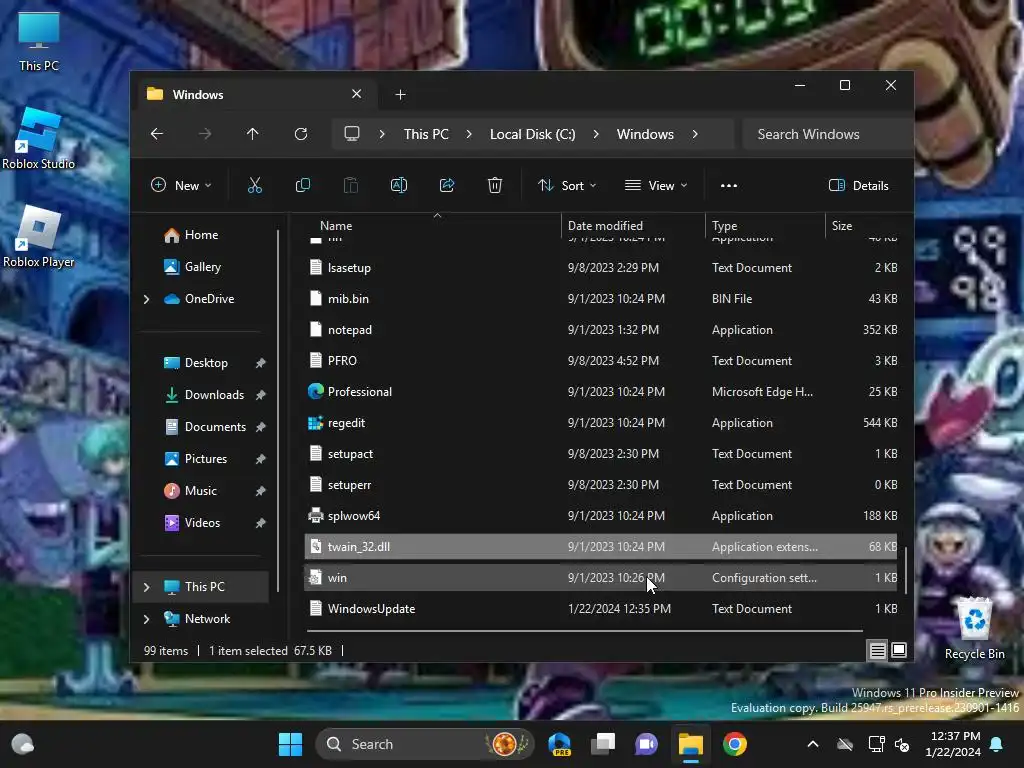Select the notepad application file
Image resolution: width=1024 pixels, height=768 pixels.
601,330
